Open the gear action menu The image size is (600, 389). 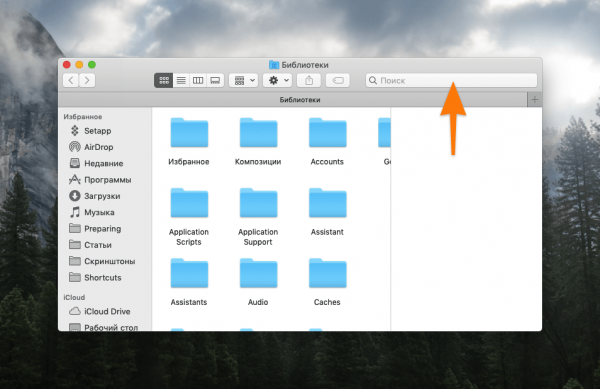(277, 80)
